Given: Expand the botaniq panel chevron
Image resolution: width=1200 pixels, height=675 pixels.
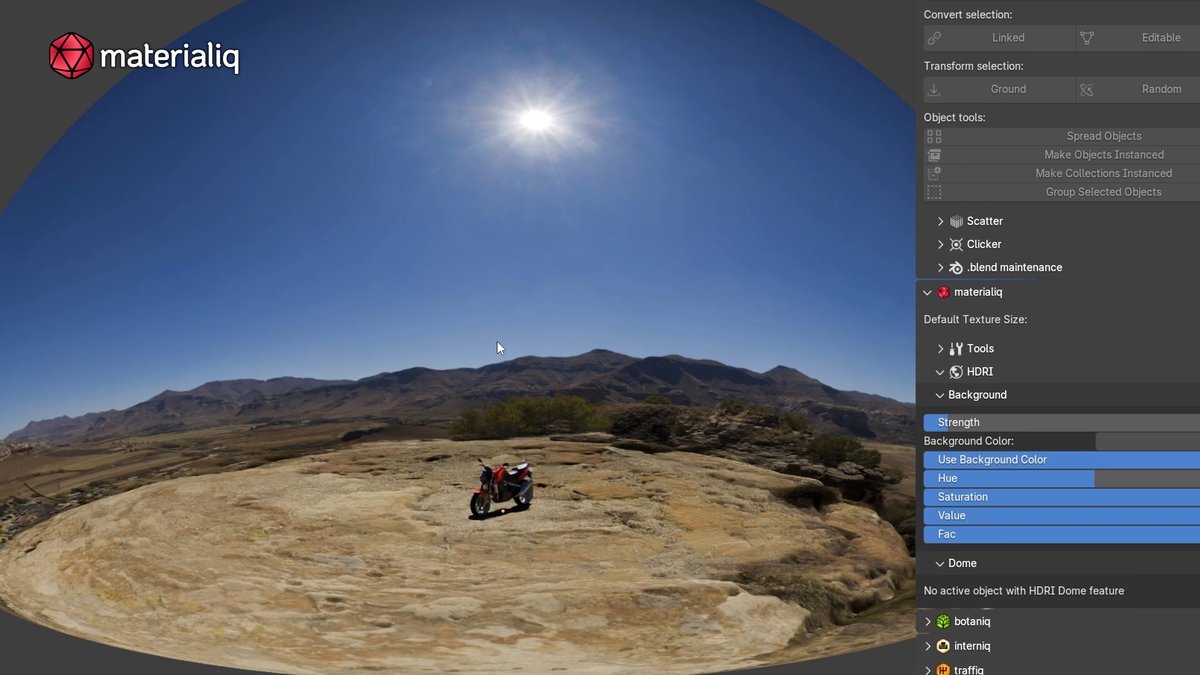Looking at the screenshot, I should pos(927,621).
